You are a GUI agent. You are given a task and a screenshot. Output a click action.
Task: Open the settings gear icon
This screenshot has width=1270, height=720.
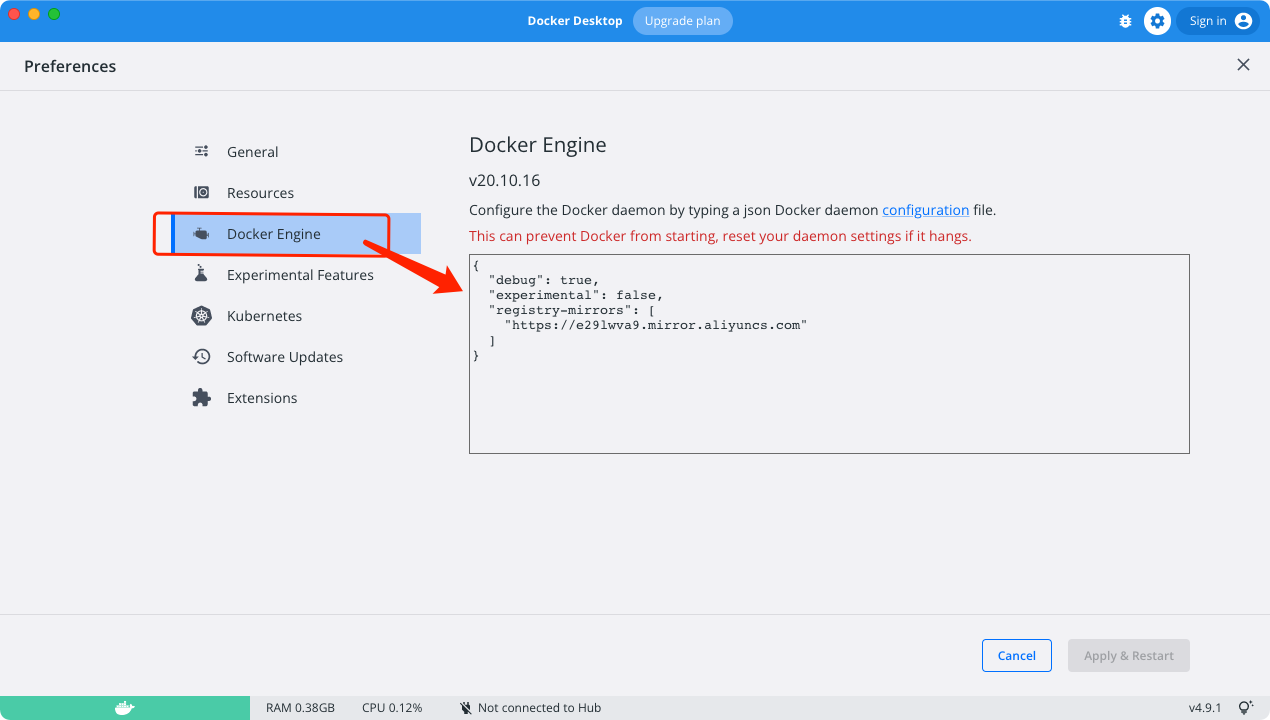[x=1157, y=21]
